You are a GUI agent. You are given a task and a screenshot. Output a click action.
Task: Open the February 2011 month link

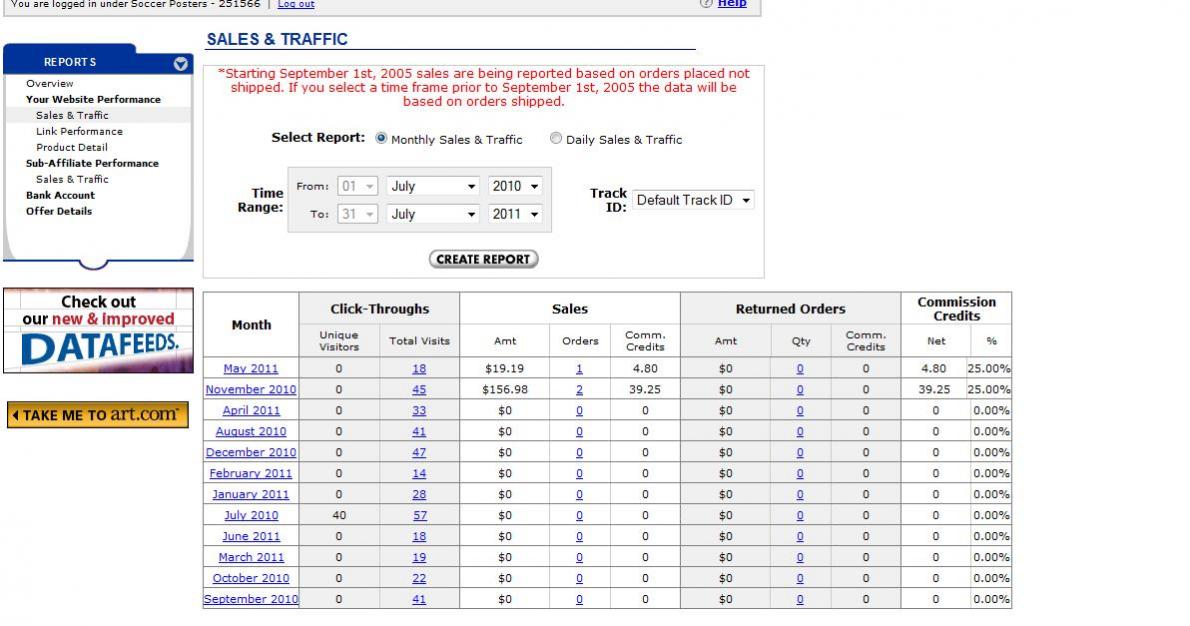pos(250,473)
